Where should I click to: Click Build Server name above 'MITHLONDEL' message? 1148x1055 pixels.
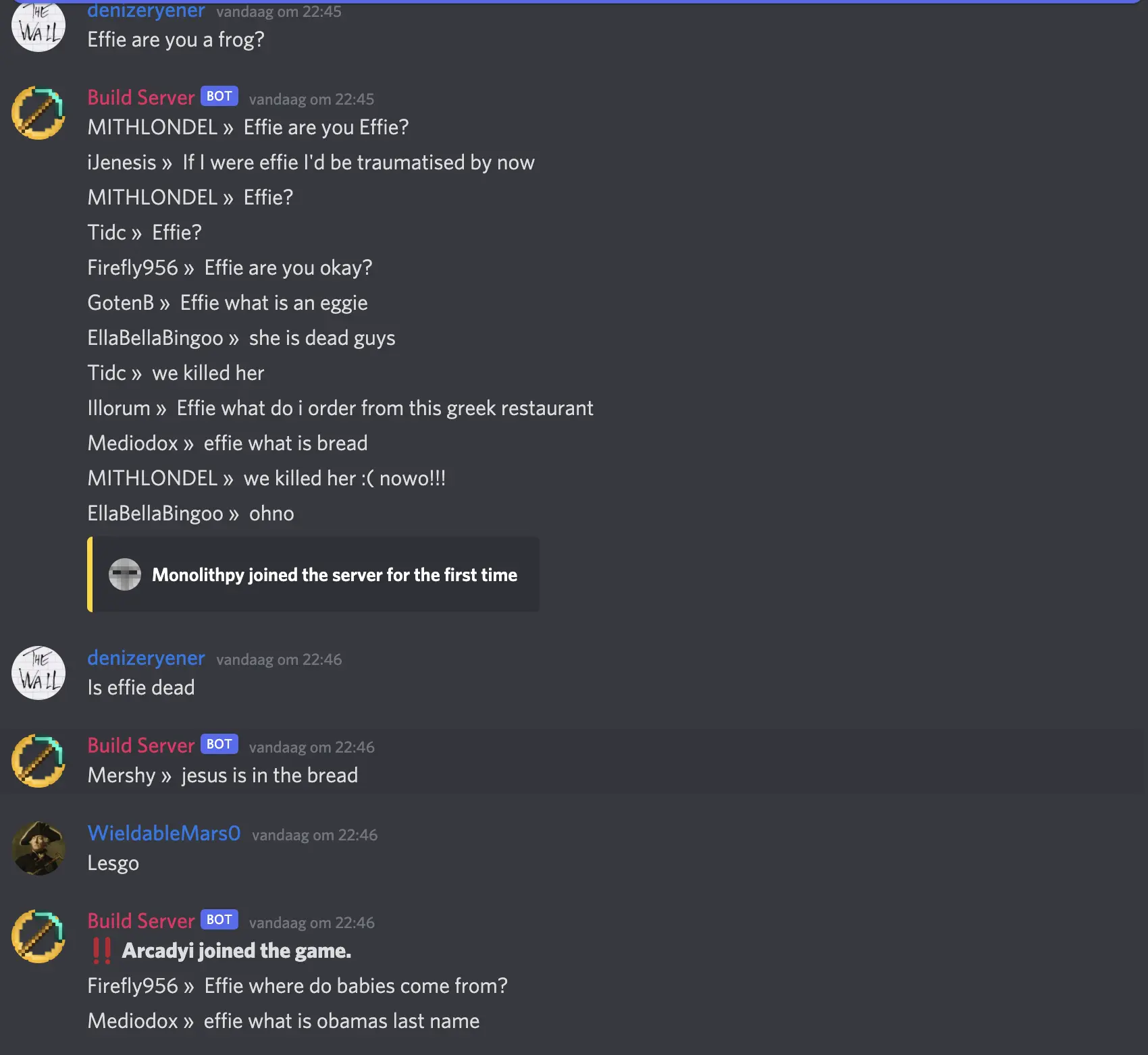click(141, 98)
